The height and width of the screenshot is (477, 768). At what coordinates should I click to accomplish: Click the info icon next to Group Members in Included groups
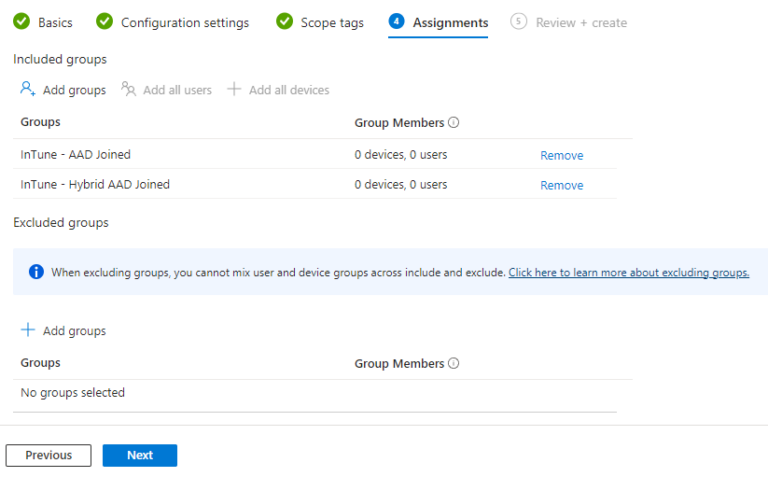click(453, 123)
